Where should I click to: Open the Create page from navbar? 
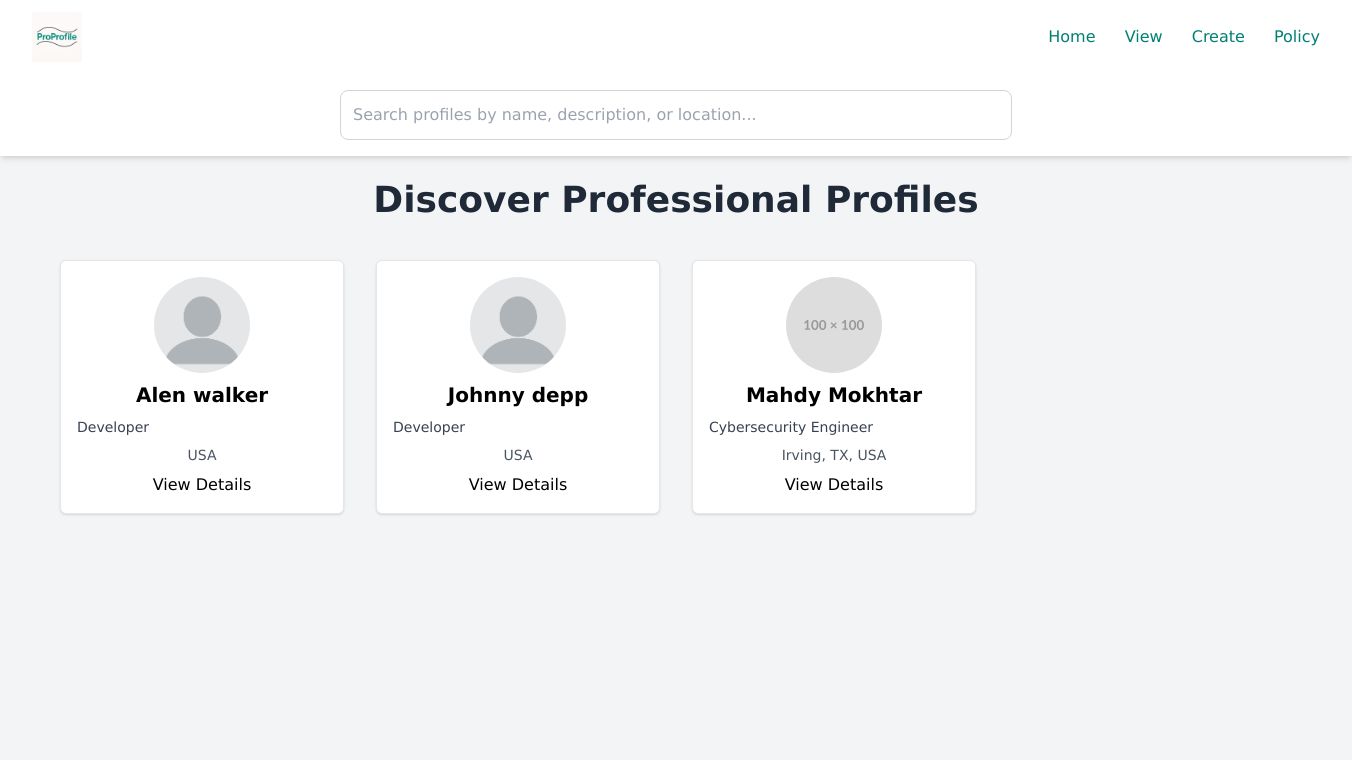[x=1218, y=37]
